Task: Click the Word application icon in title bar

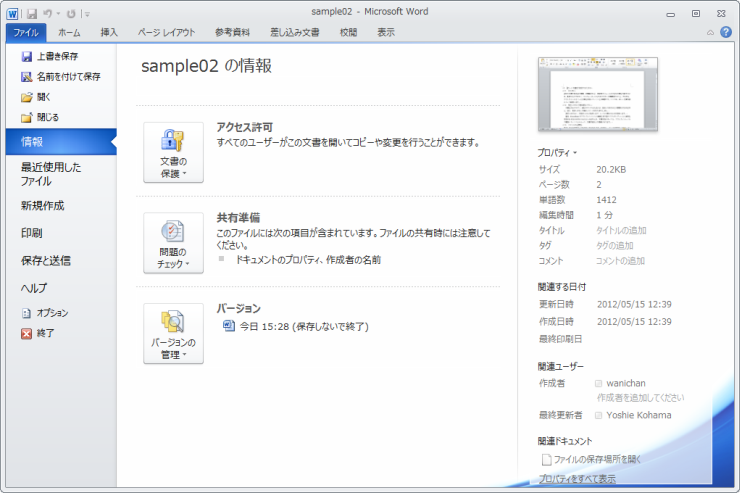Action: [12, 14]
